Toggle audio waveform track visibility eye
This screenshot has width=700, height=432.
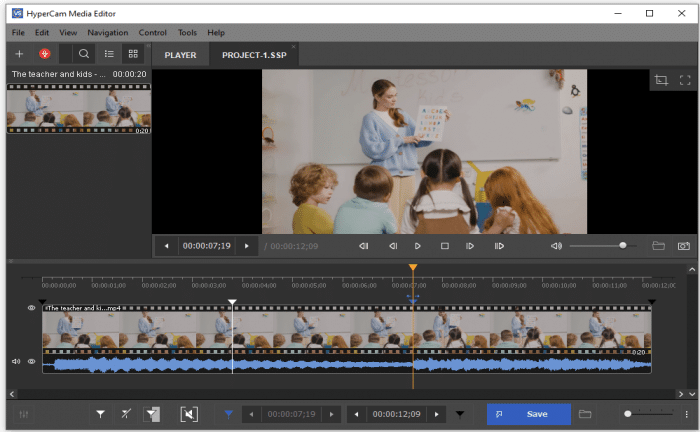pos(32,361)
